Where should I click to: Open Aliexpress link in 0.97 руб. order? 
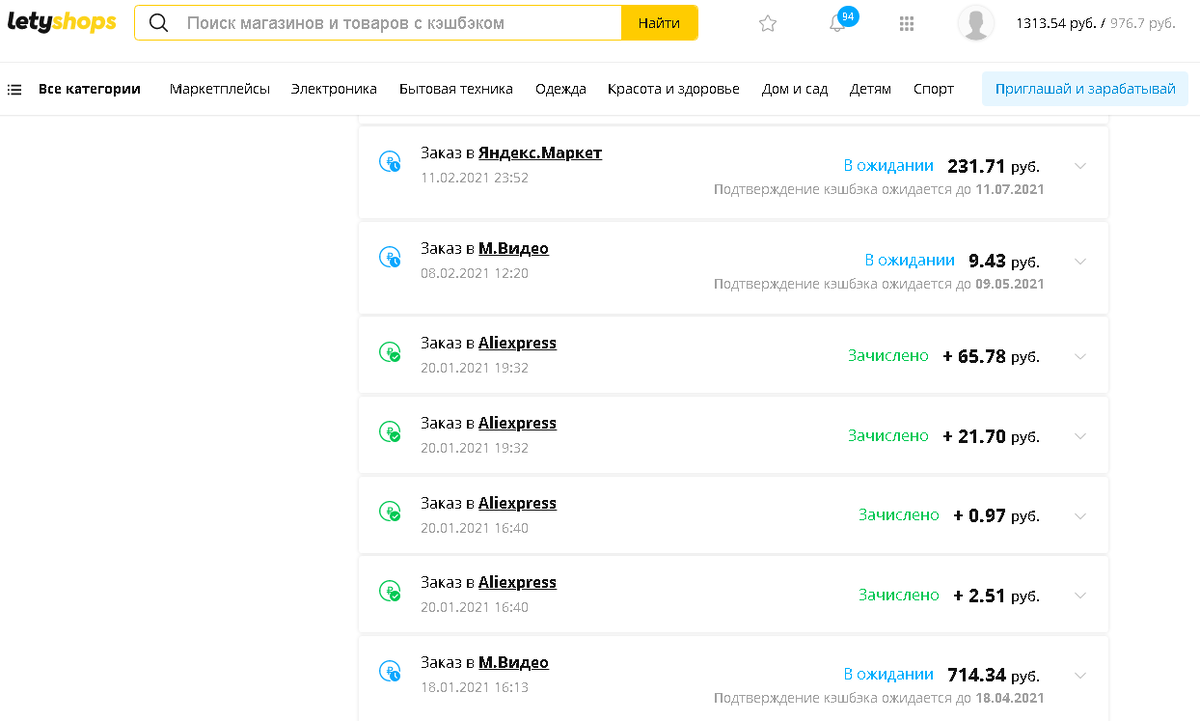tap(517, 503)
